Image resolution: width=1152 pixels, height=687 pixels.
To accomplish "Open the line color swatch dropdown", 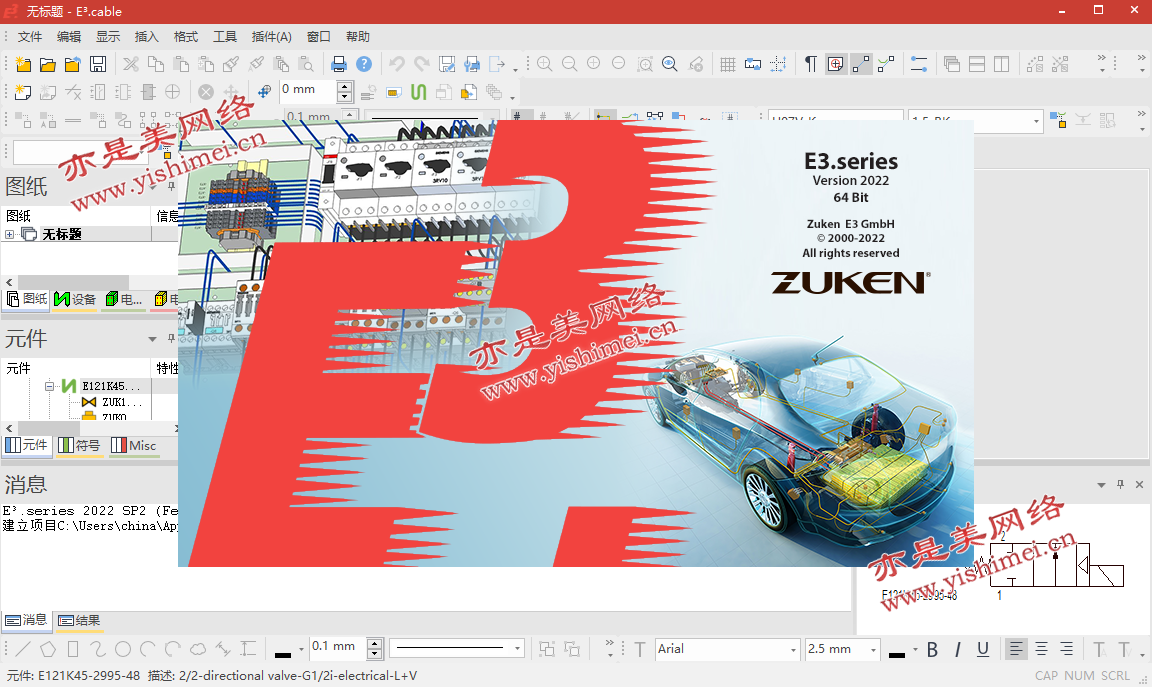I will 300,650.
